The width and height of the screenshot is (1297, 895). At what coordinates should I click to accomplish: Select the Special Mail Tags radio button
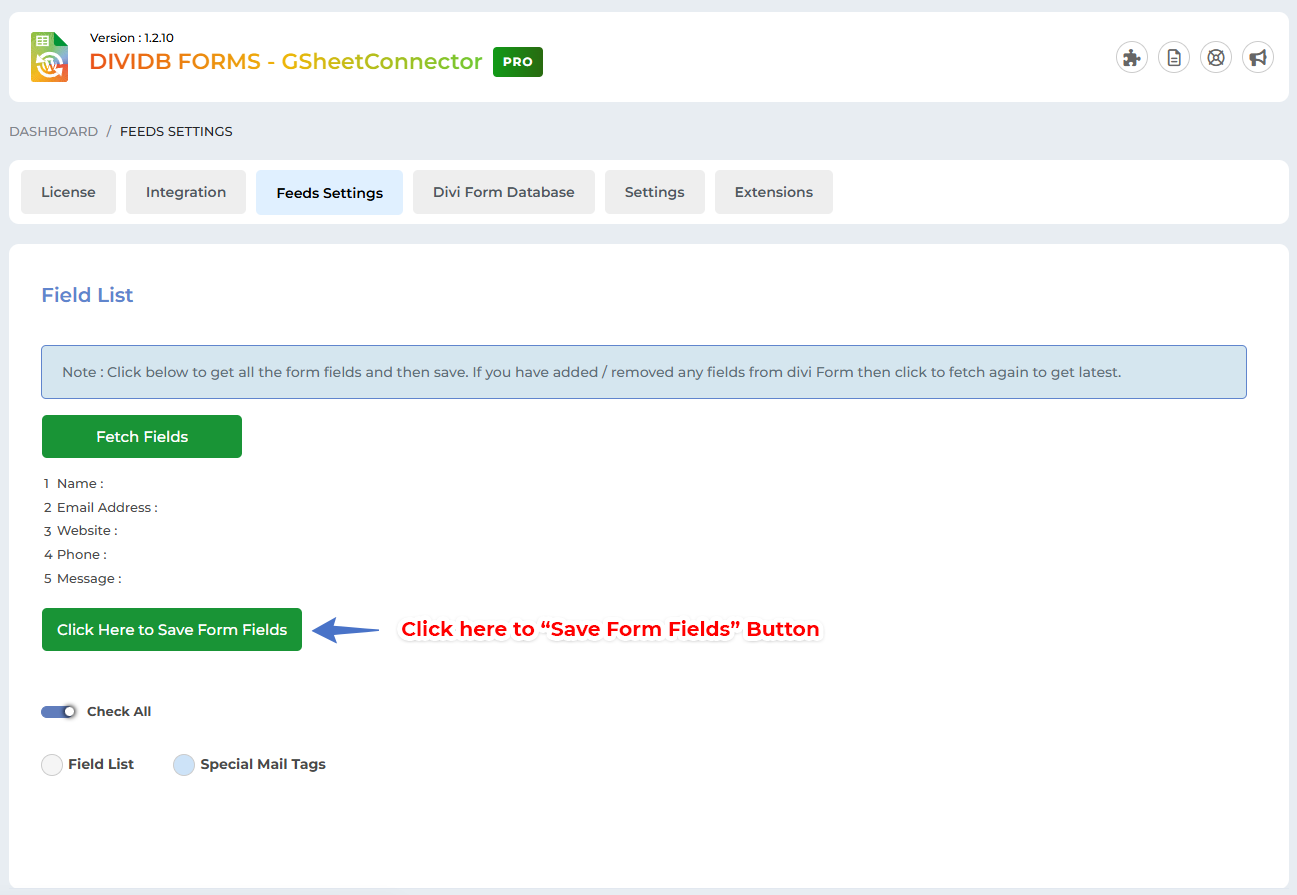pyautogui.click(x=184, y=765)
